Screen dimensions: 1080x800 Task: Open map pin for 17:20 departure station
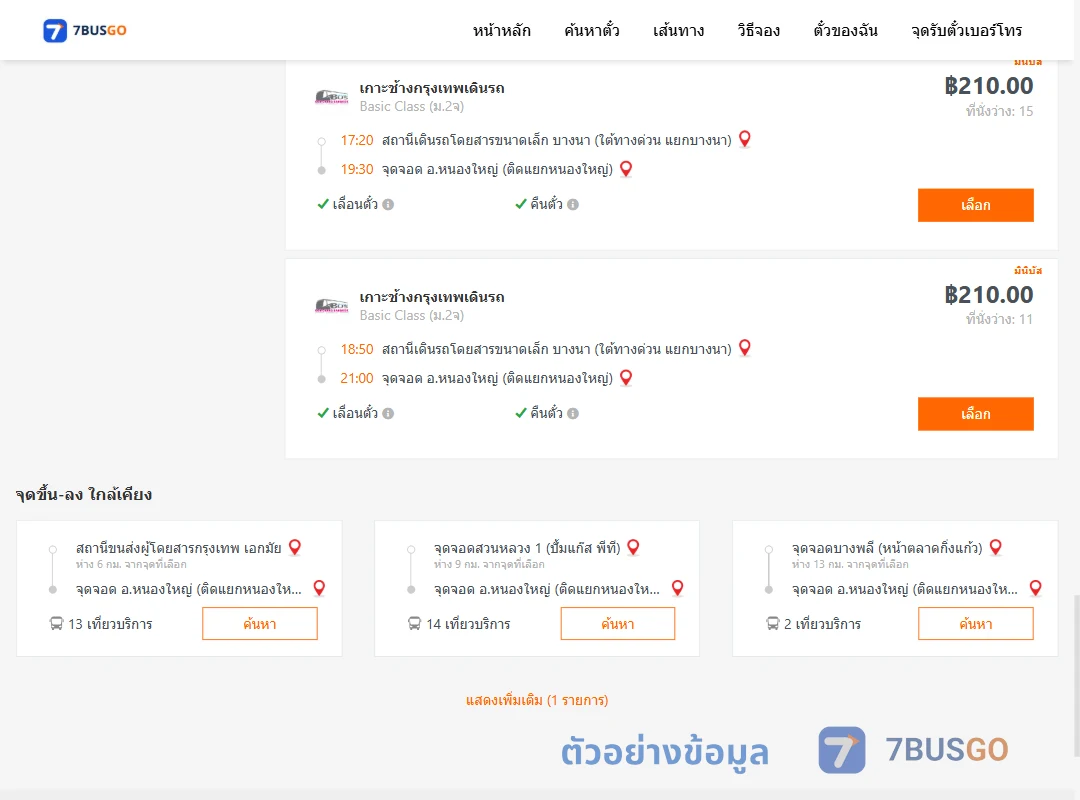point(745,139)
